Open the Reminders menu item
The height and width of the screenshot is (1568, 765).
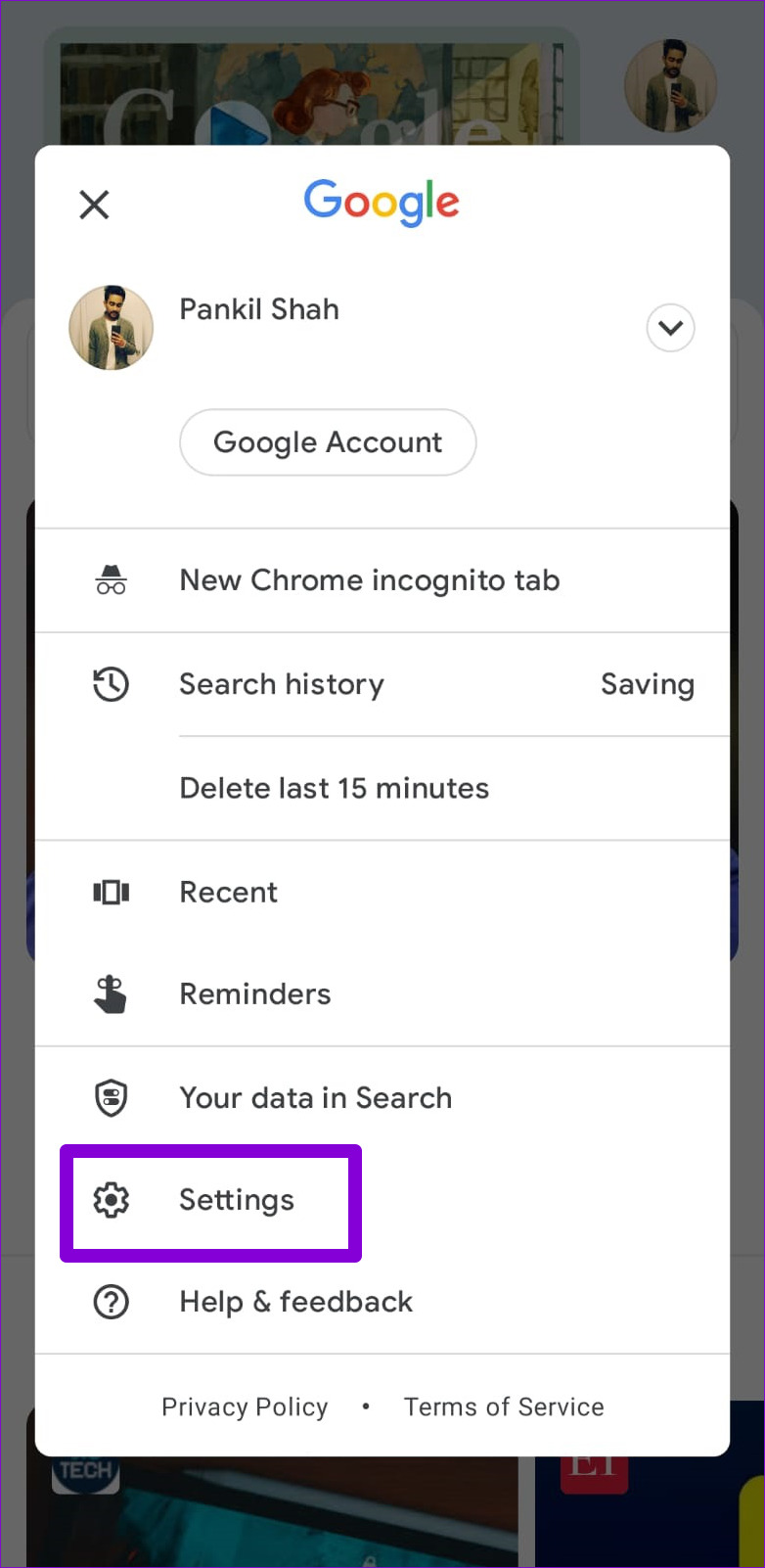click(255, 994)
